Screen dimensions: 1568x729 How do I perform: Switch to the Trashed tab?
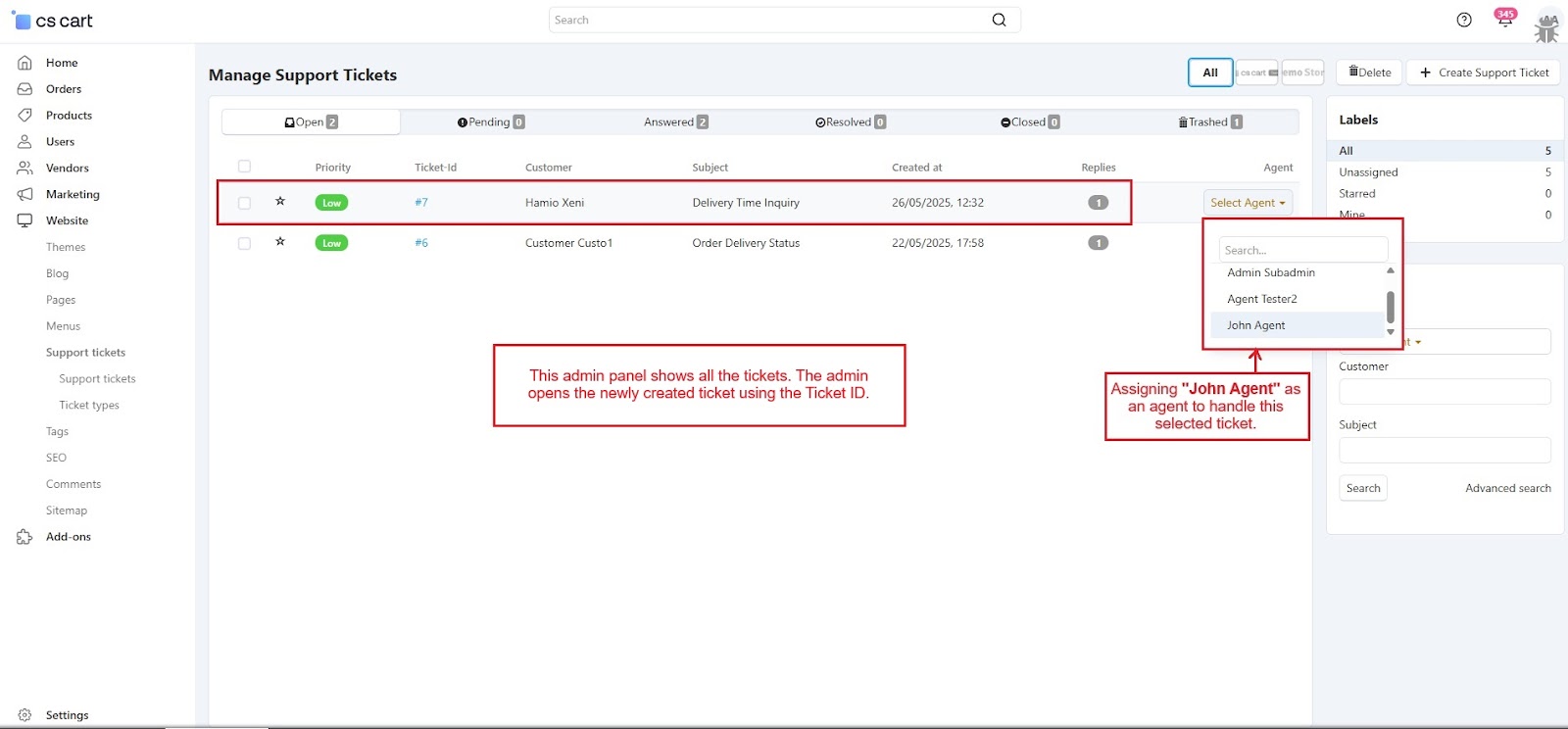[1209, 122]
